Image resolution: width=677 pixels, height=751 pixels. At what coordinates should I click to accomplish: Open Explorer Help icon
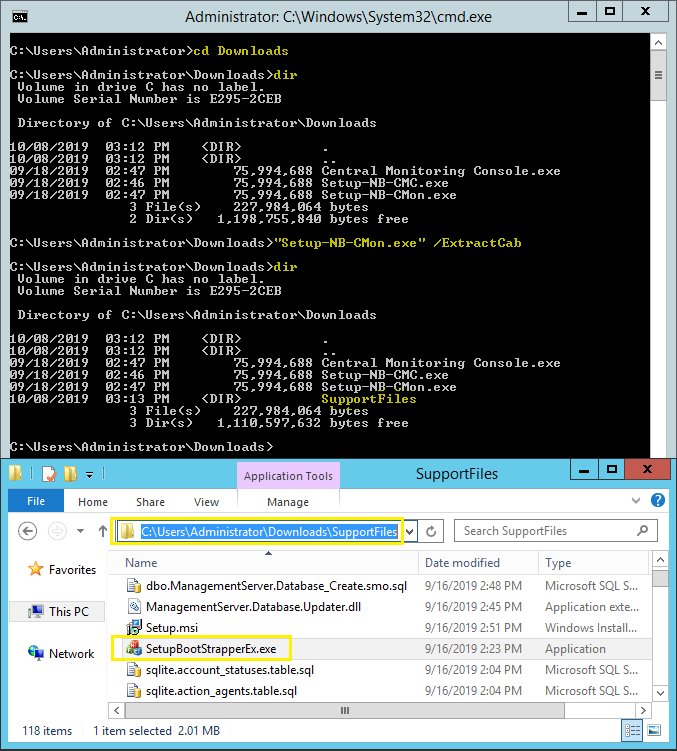[x=658, y=501]
